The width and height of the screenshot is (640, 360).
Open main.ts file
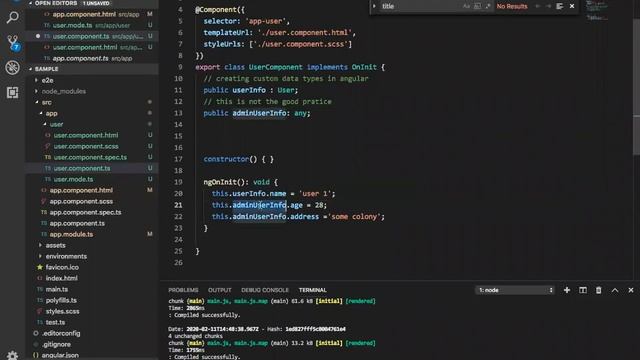(57, 289)
